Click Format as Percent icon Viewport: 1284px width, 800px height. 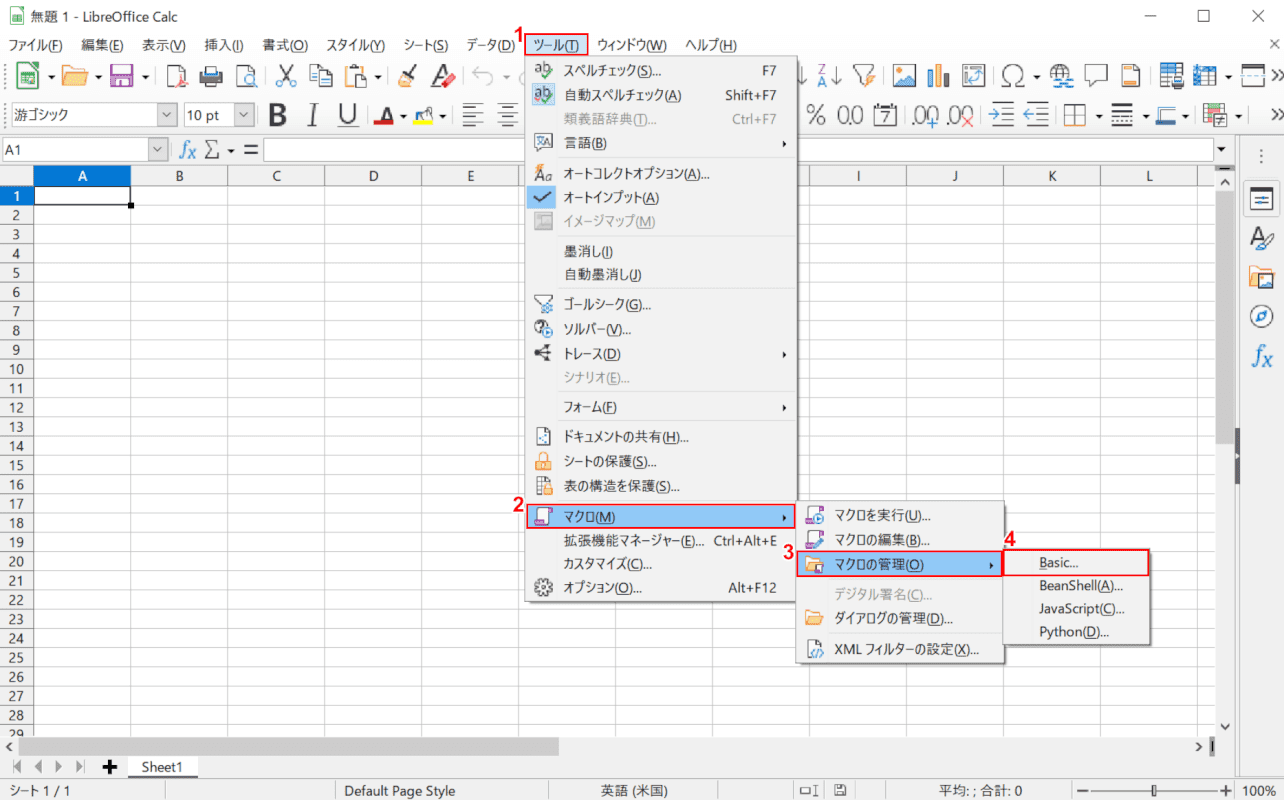pyautogui.click(x=816, y=115)
